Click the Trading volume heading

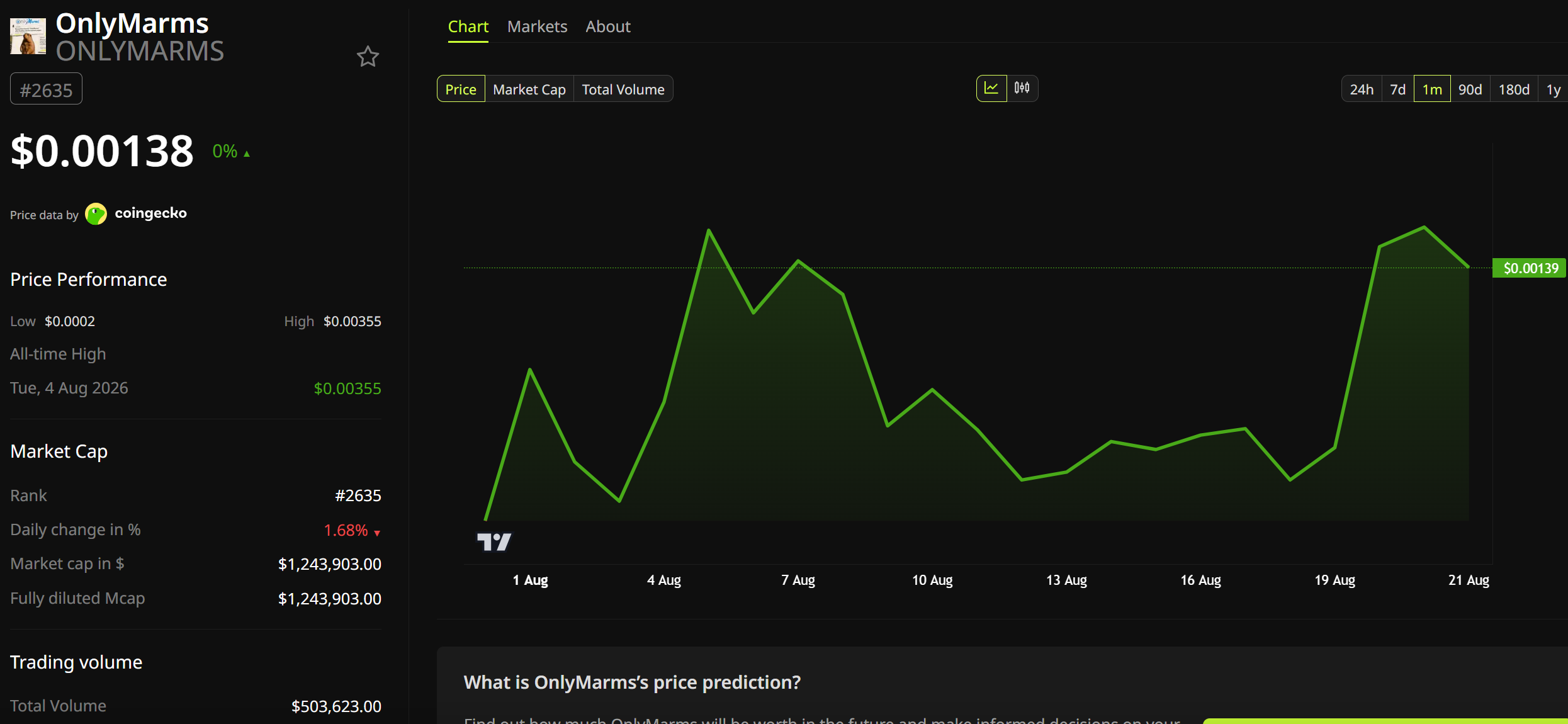(76, 662)
